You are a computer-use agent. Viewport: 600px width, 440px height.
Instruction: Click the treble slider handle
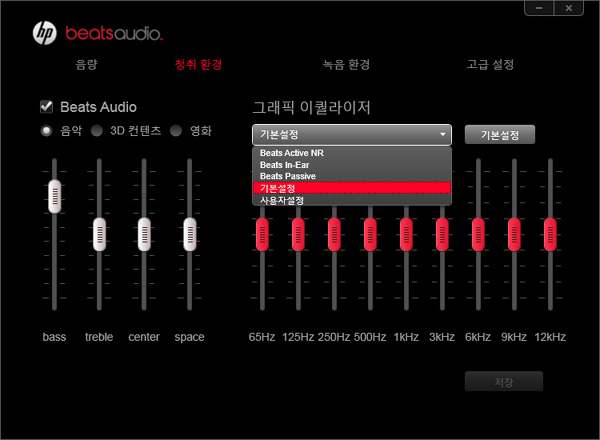[99, 235]
